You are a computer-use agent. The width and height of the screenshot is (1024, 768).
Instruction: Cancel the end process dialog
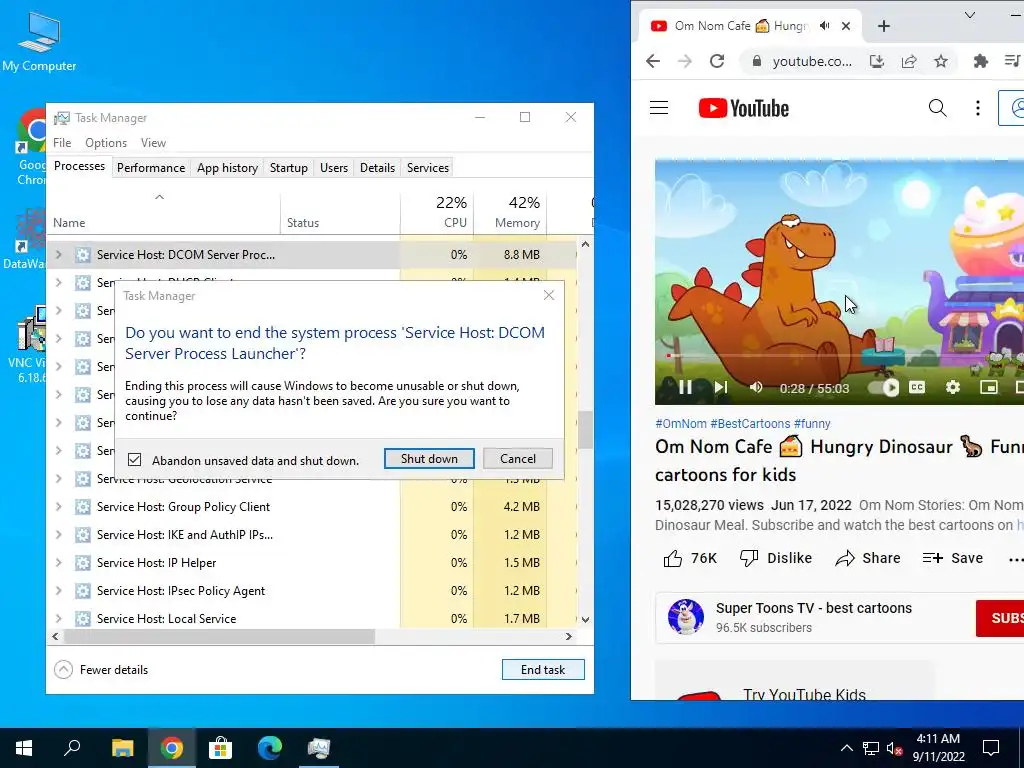coord(518,458)
